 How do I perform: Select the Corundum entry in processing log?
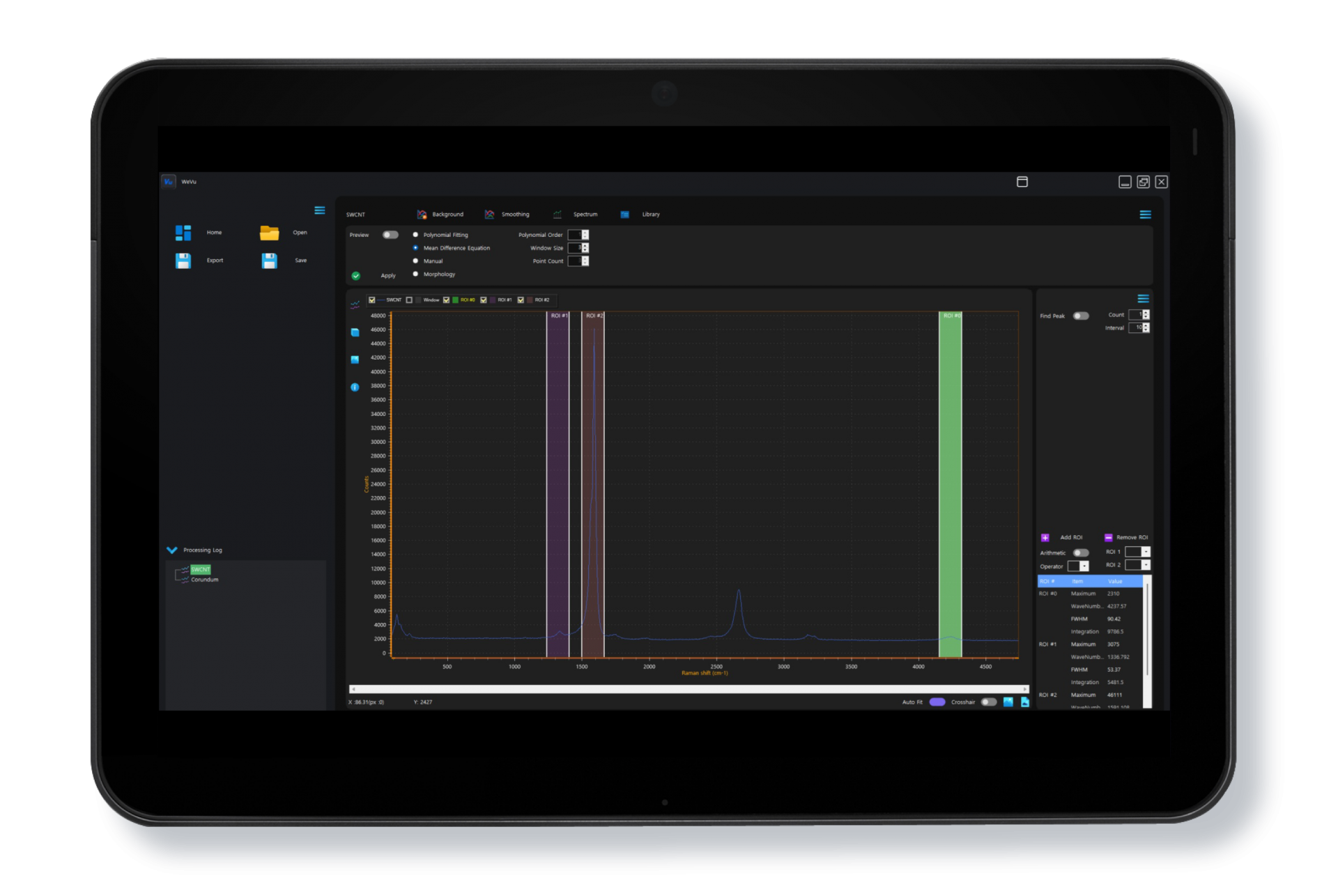click(x=204, y=580)
